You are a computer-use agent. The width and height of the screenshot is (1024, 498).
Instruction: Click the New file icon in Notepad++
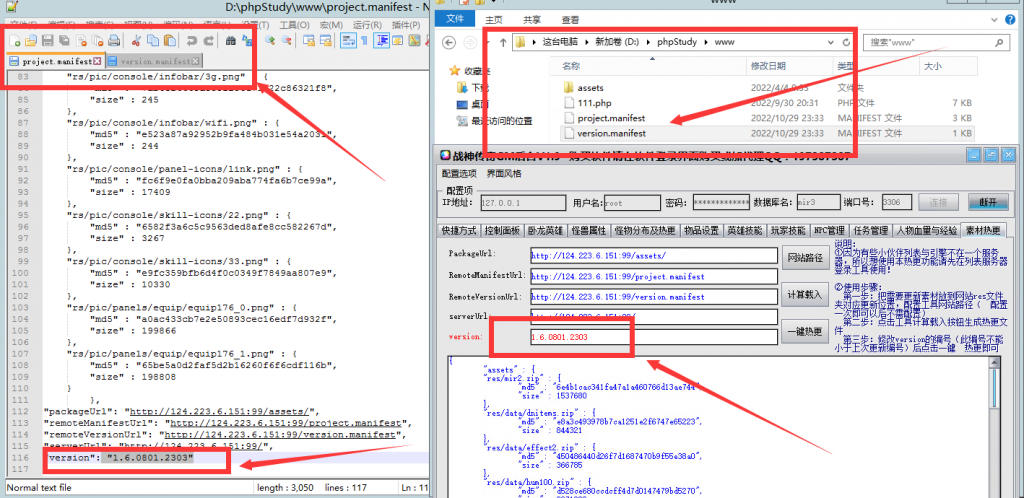[x=14, y=40]
